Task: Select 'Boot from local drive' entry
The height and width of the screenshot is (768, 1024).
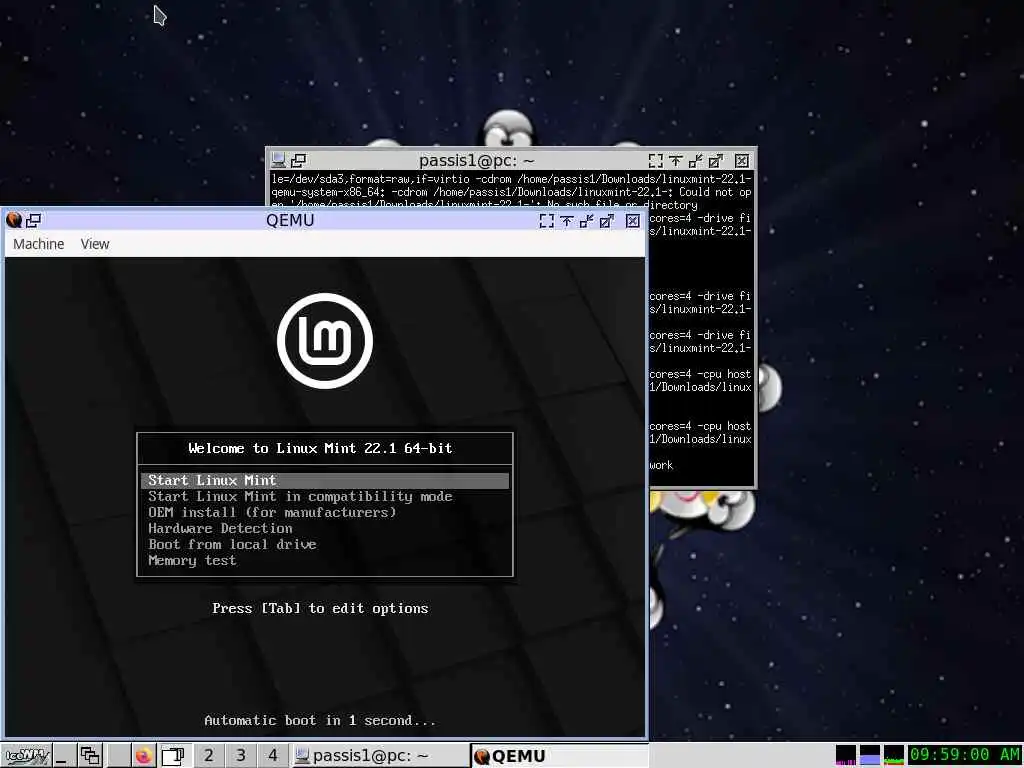Action: [x=325, y=545]
